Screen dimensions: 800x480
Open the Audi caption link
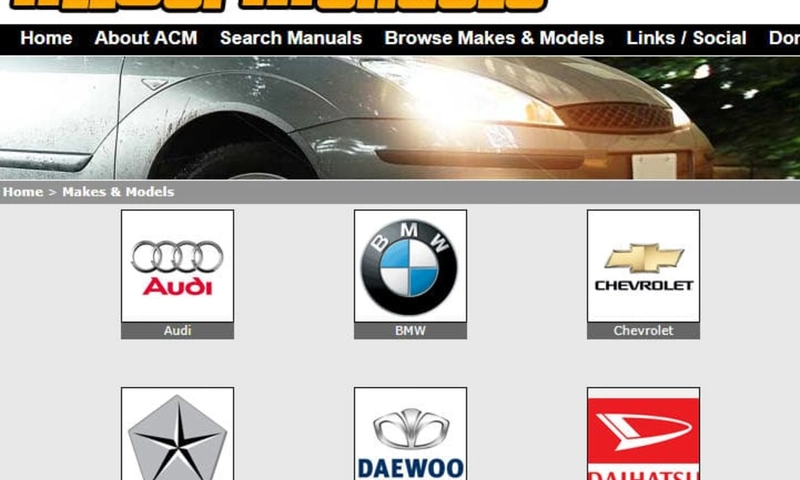178,331
